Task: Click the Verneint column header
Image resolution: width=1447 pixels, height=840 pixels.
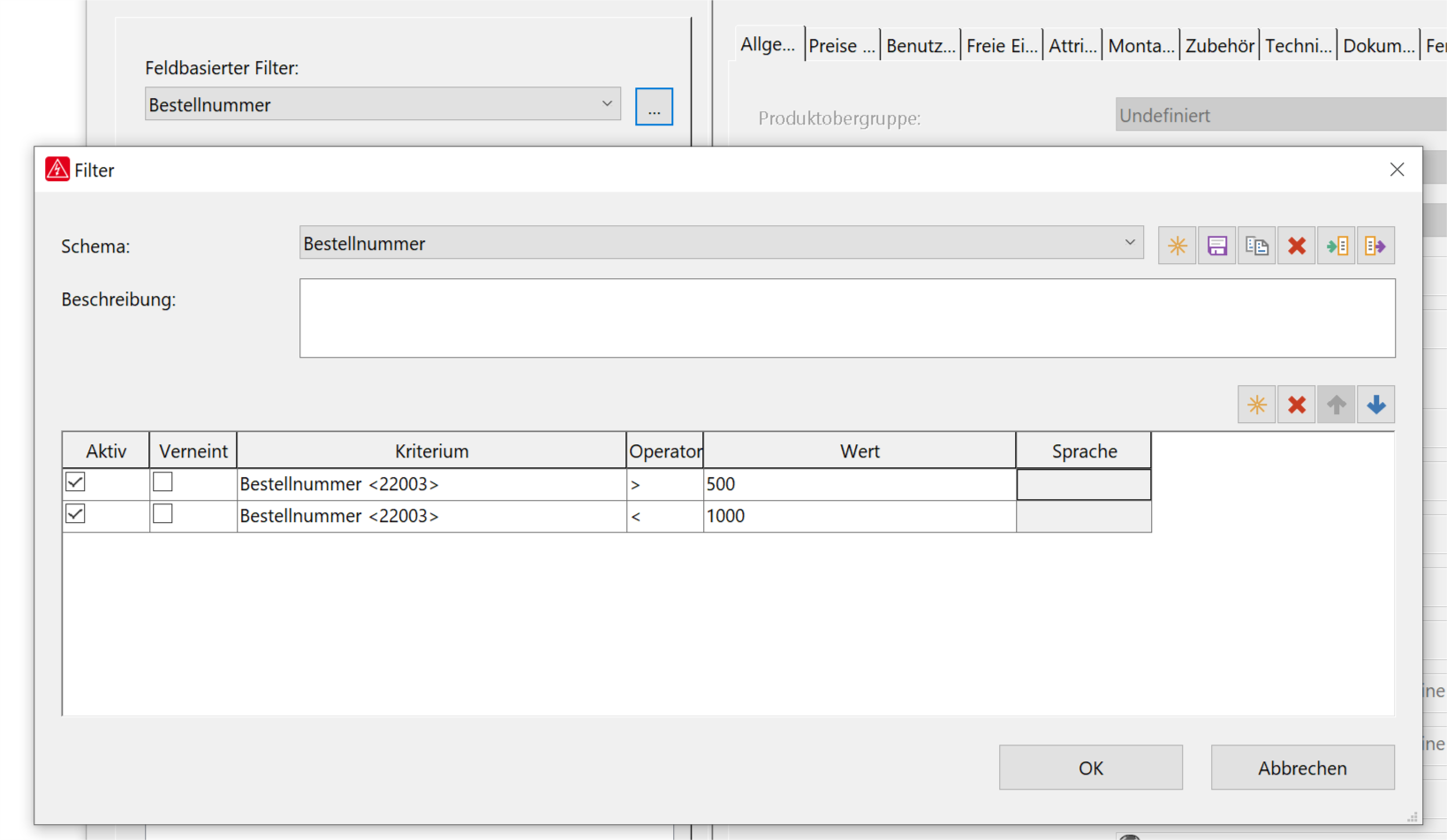Action: [x=193, y=450]
